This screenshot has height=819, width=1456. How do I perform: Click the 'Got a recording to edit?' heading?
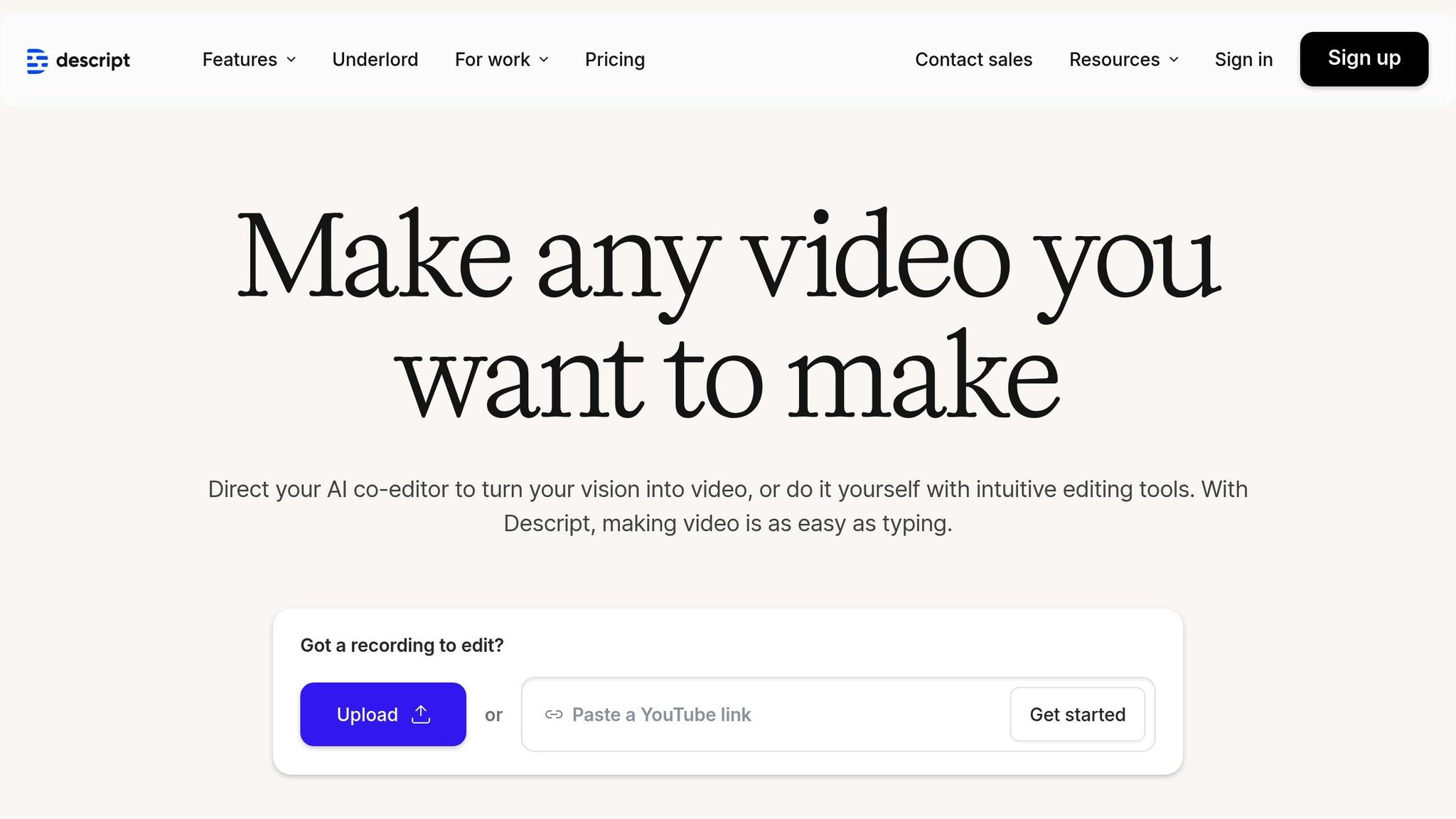coord(402,646)
